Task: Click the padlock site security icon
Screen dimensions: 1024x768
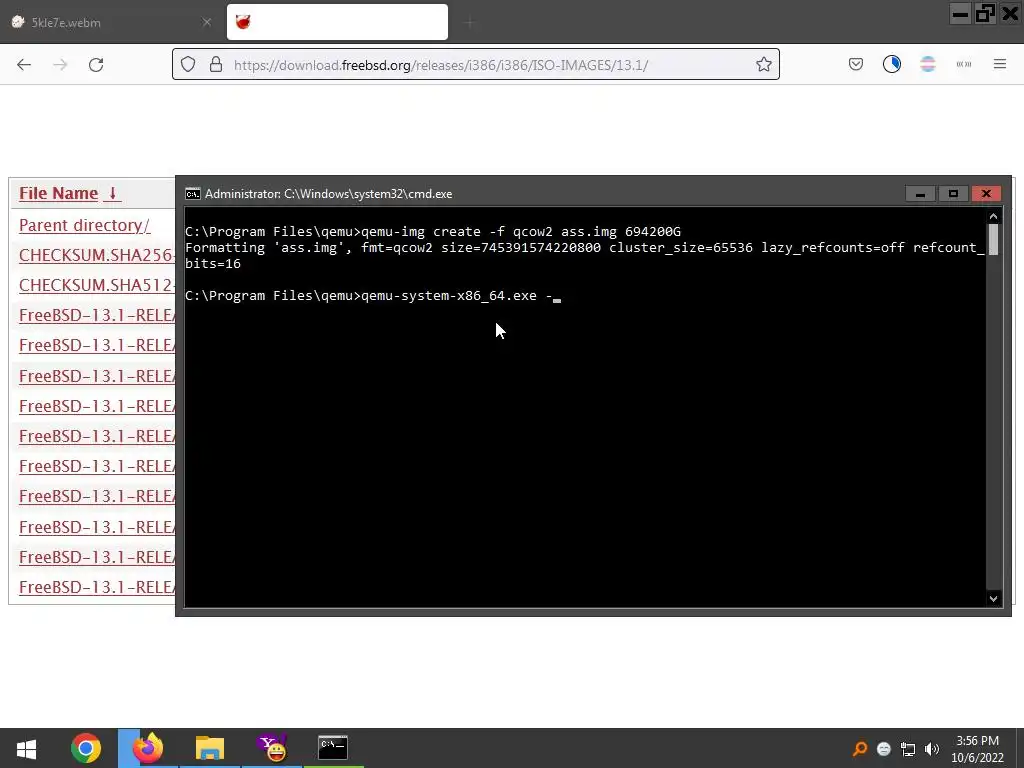Action: pos(216,64)
